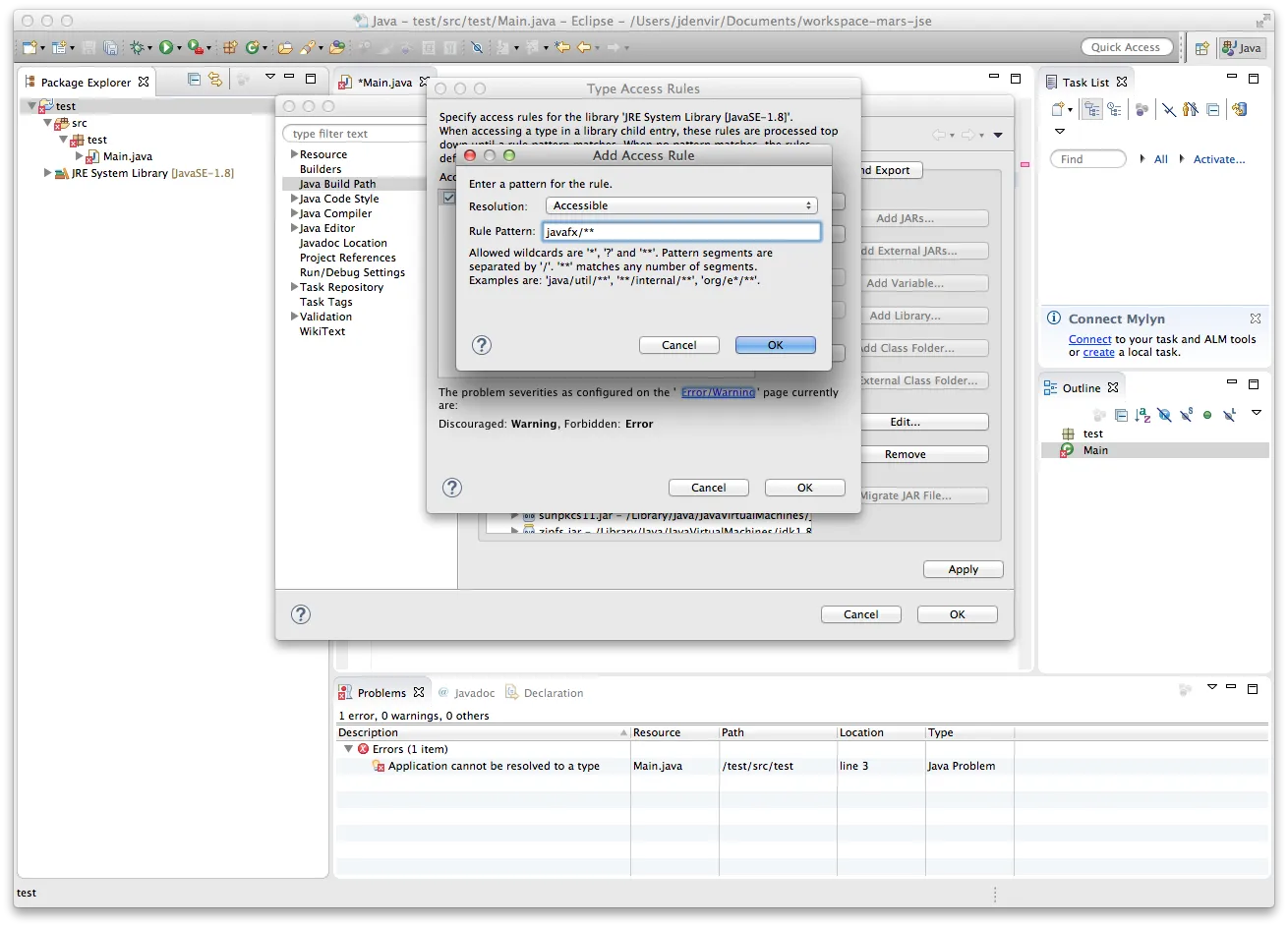Viewport: 1288px width, 927px height.
Task: Click the Open Type folder icon in toolbar
Action: [x=285, y=47]
